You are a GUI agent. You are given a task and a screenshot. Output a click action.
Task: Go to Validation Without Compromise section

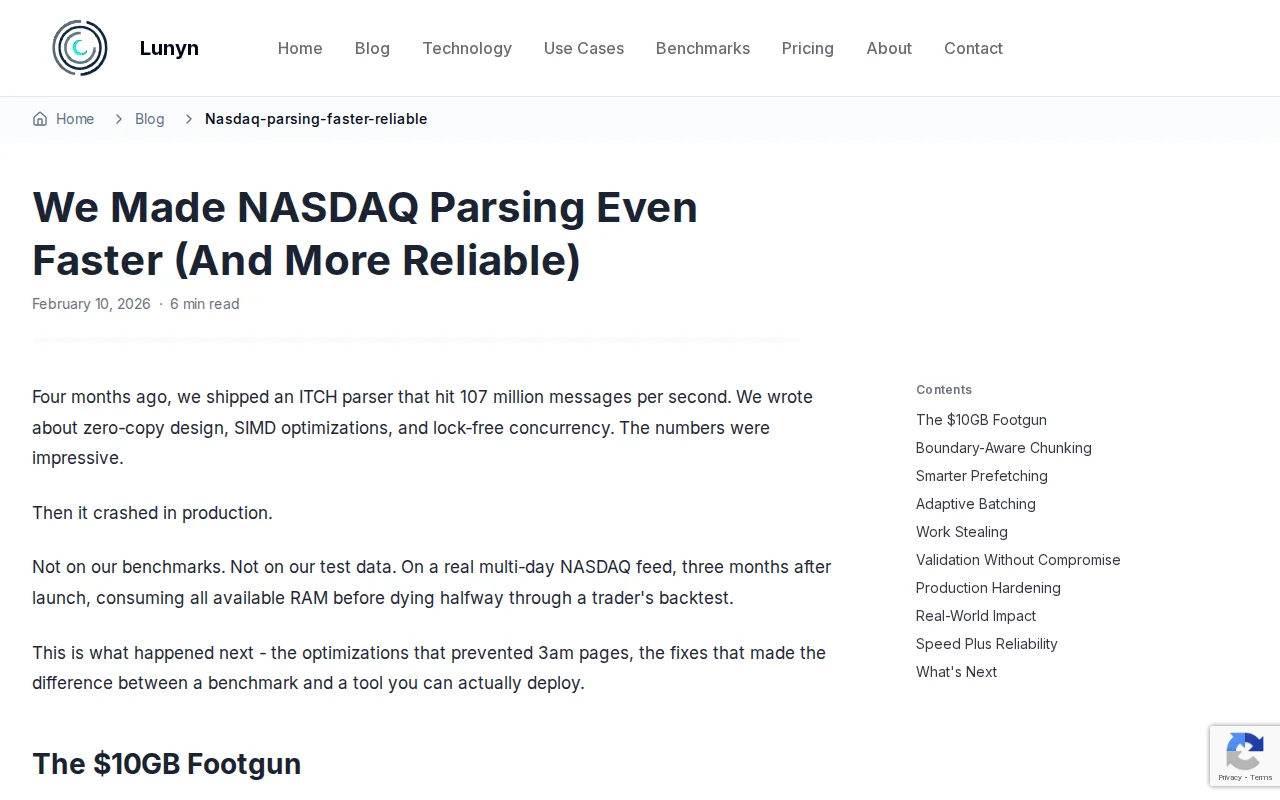1018,560
